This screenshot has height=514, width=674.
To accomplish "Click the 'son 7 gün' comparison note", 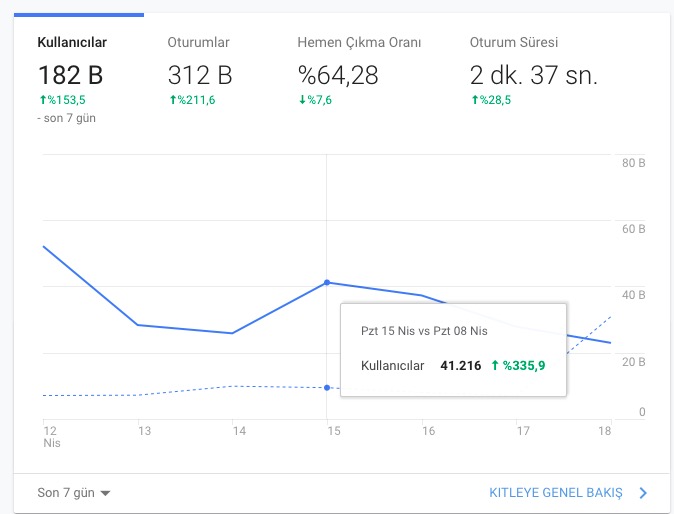I will [x=67, y=118].
